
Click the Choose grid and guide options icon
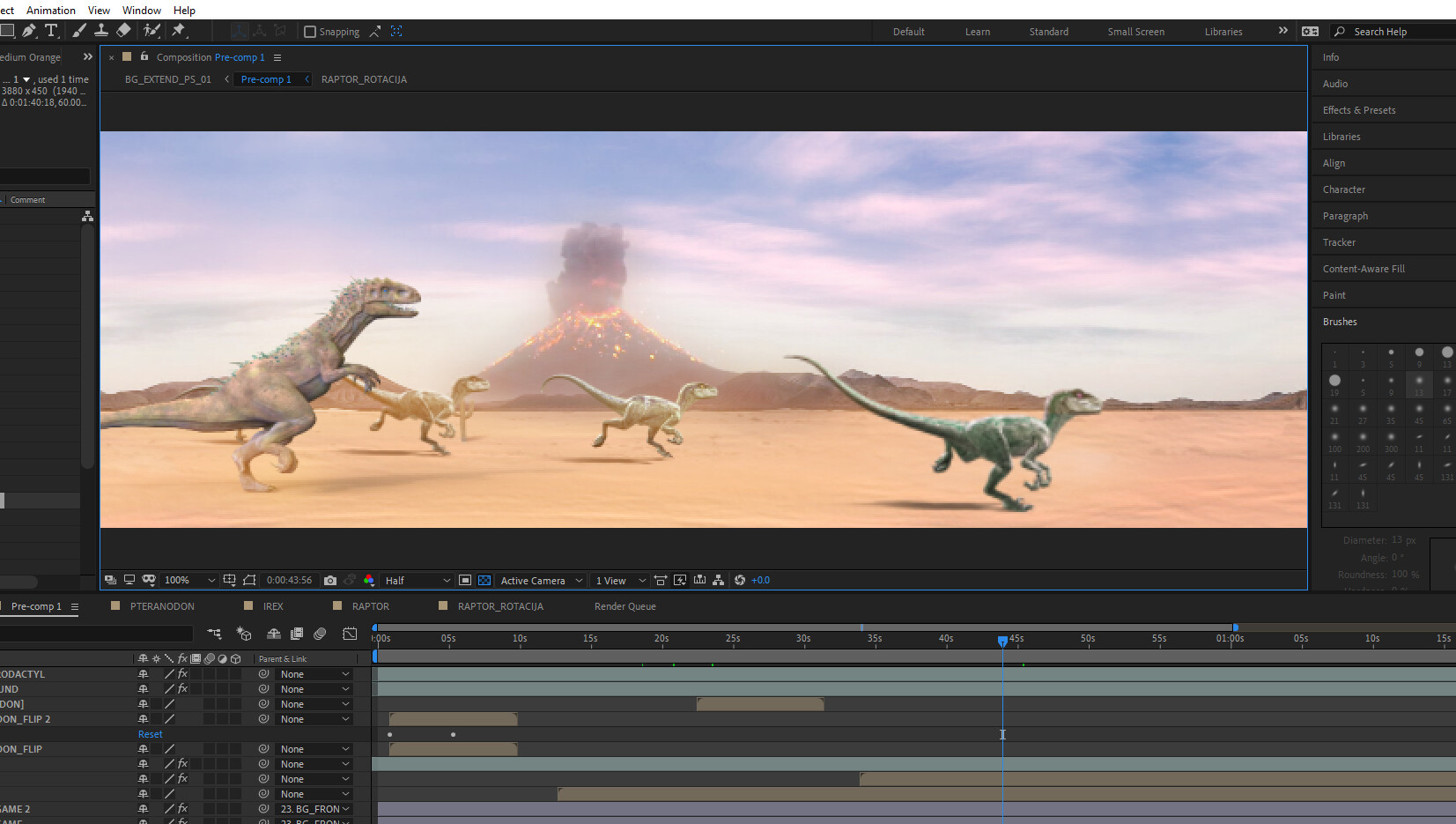coord(230,580)
